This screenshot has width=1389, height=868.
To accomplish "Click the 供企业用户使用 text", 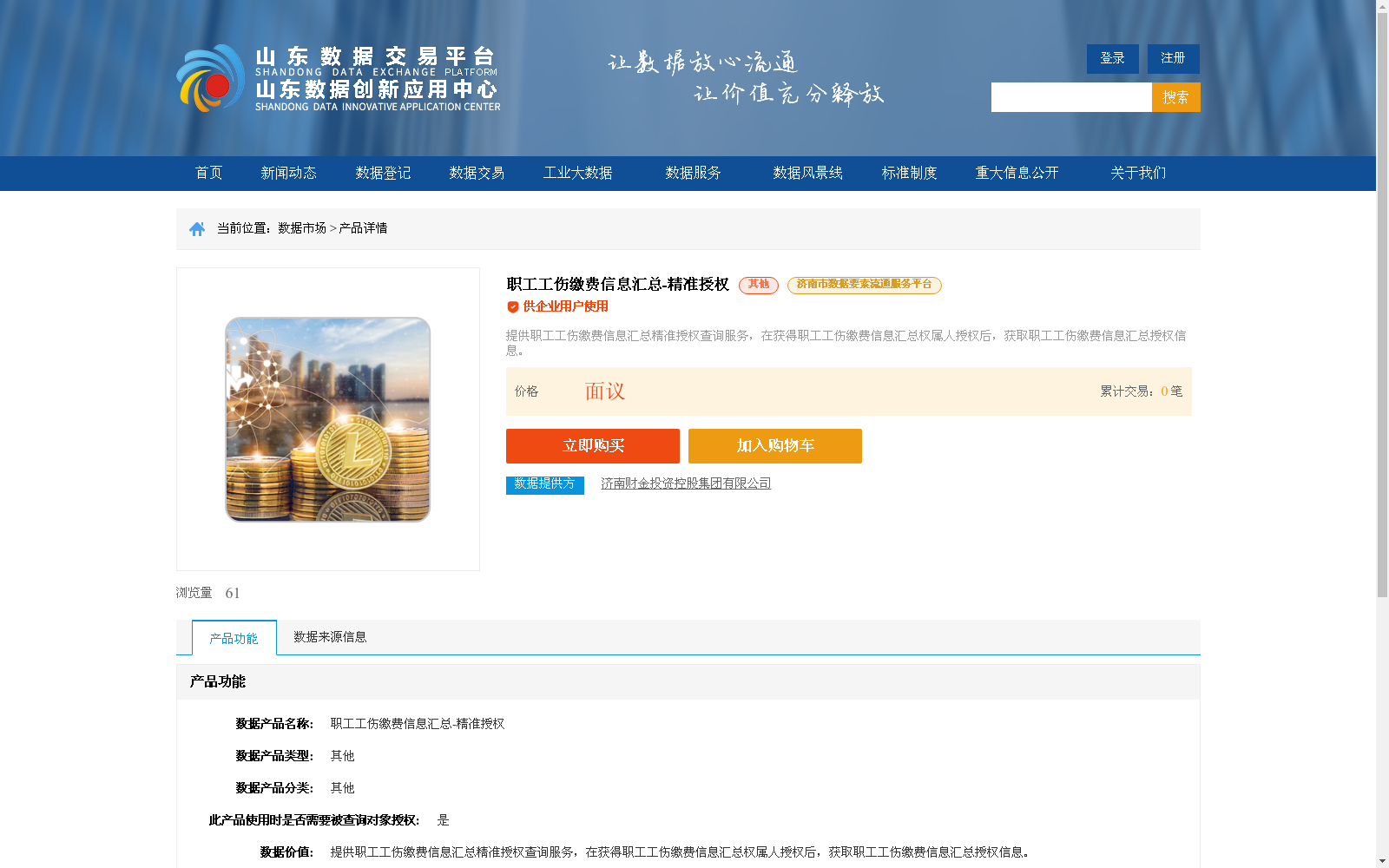I will (x=566, y=306).
